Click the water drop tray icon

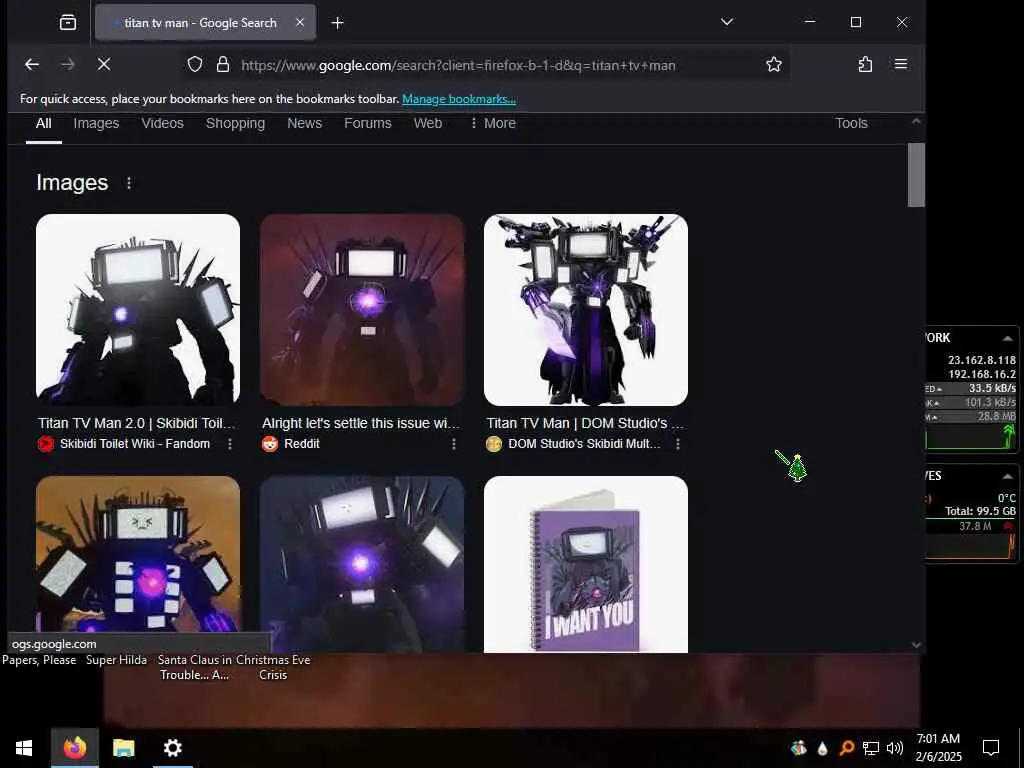822,748
